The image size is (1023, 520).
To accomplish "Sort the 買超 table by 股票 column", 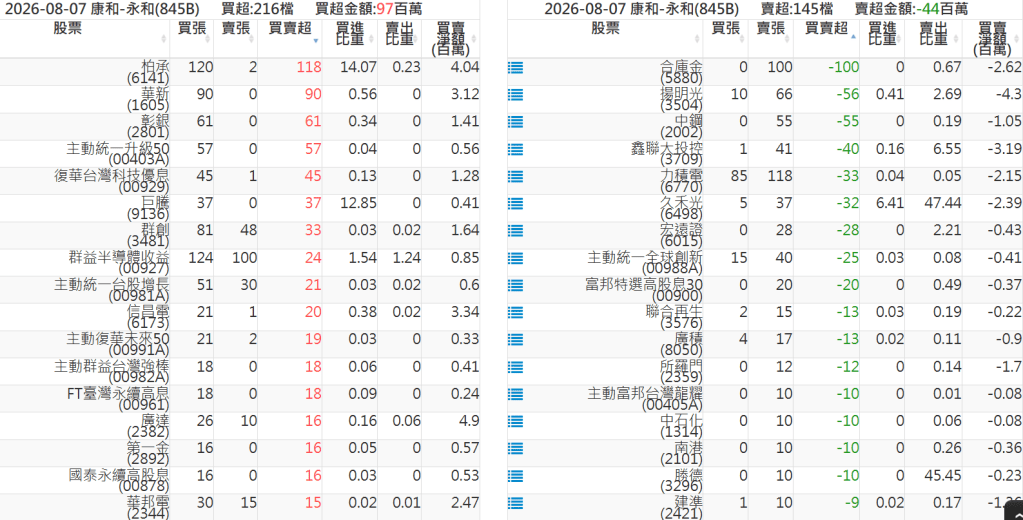I will (85, 38).
